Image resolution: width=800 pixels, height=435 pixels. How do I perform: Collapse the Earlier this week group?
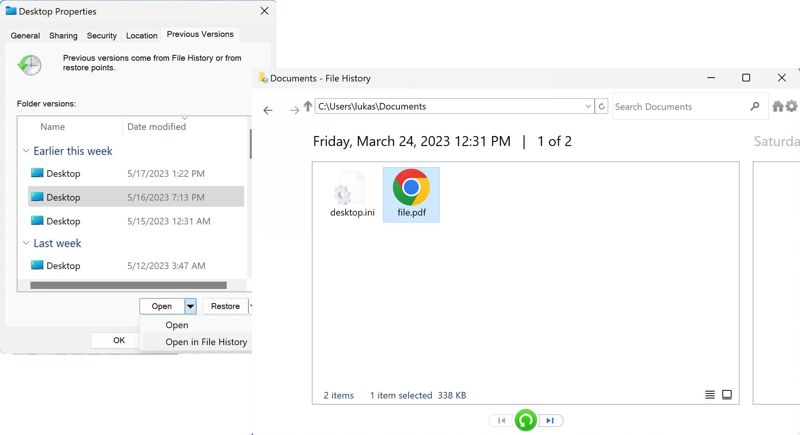26,151
